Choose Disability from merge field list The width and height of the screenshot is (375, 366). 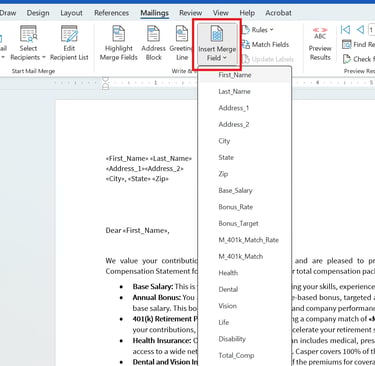pyautogui.click(x=245, y=339)
